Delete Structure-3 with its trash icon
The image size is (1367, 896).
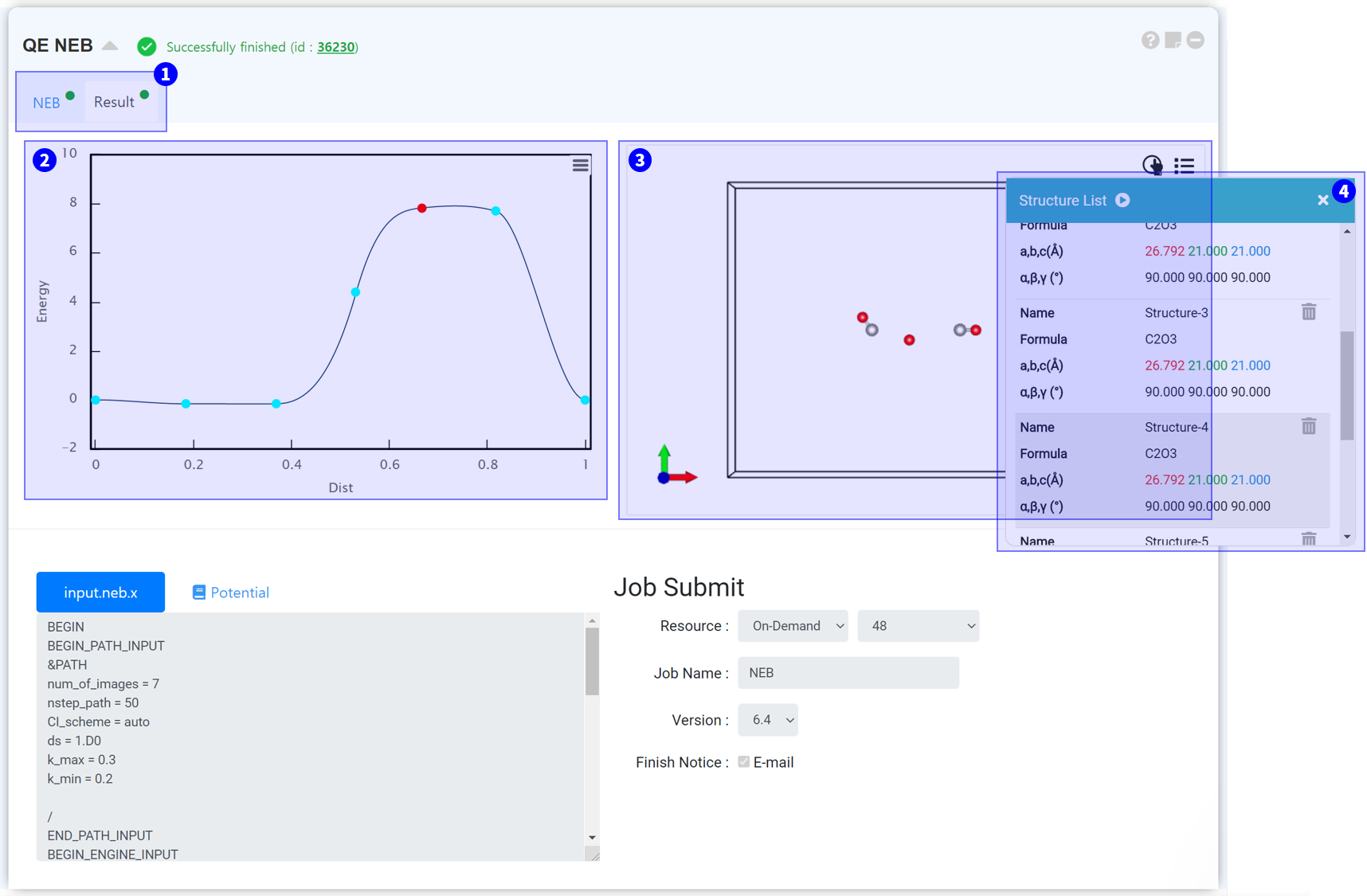point(1308,312)
